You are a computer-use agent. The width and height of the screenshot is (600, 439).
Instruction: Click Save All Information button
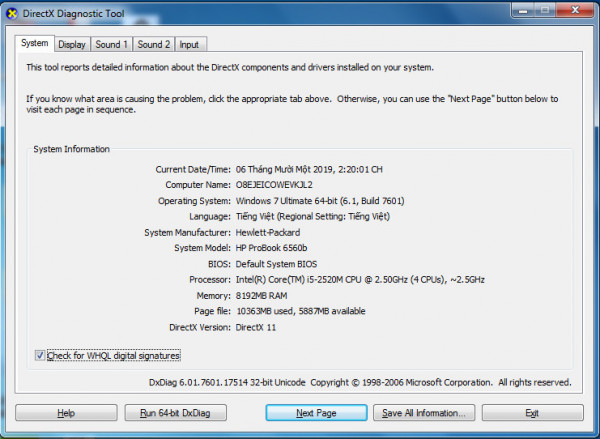point(424,413)
